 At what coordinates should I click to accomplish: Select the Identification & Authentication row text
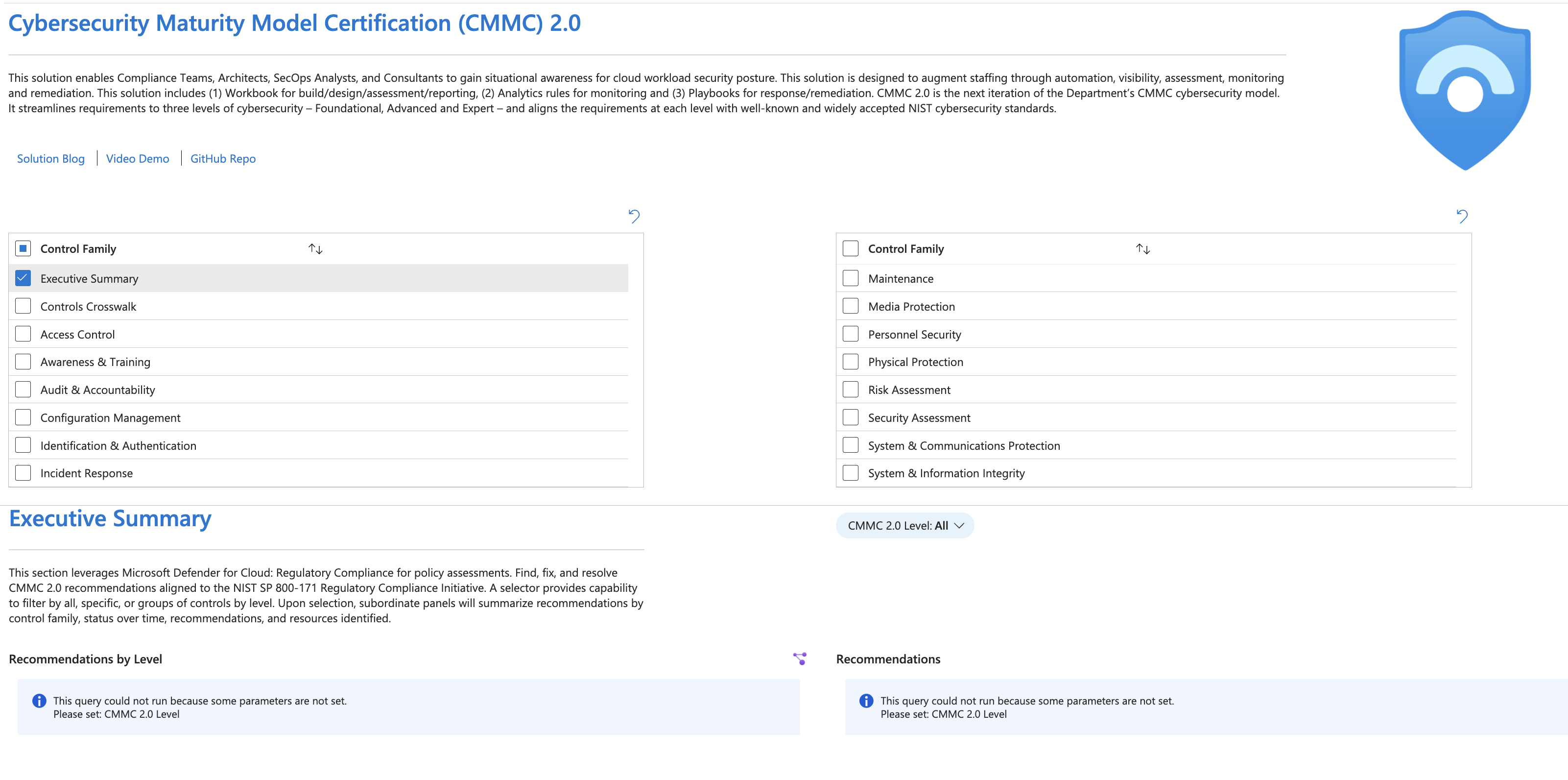click(x=119, y=446)
